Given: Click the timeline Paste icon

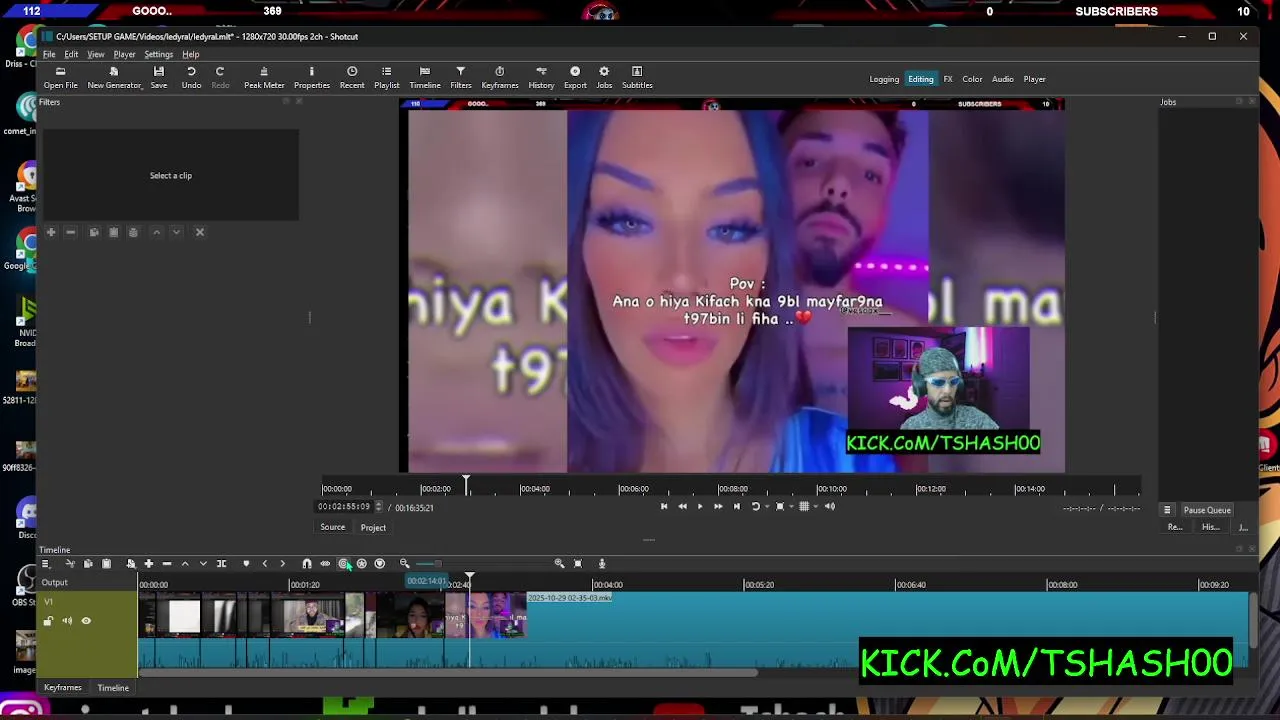Looking at the screenshot, I should point(106,564).
